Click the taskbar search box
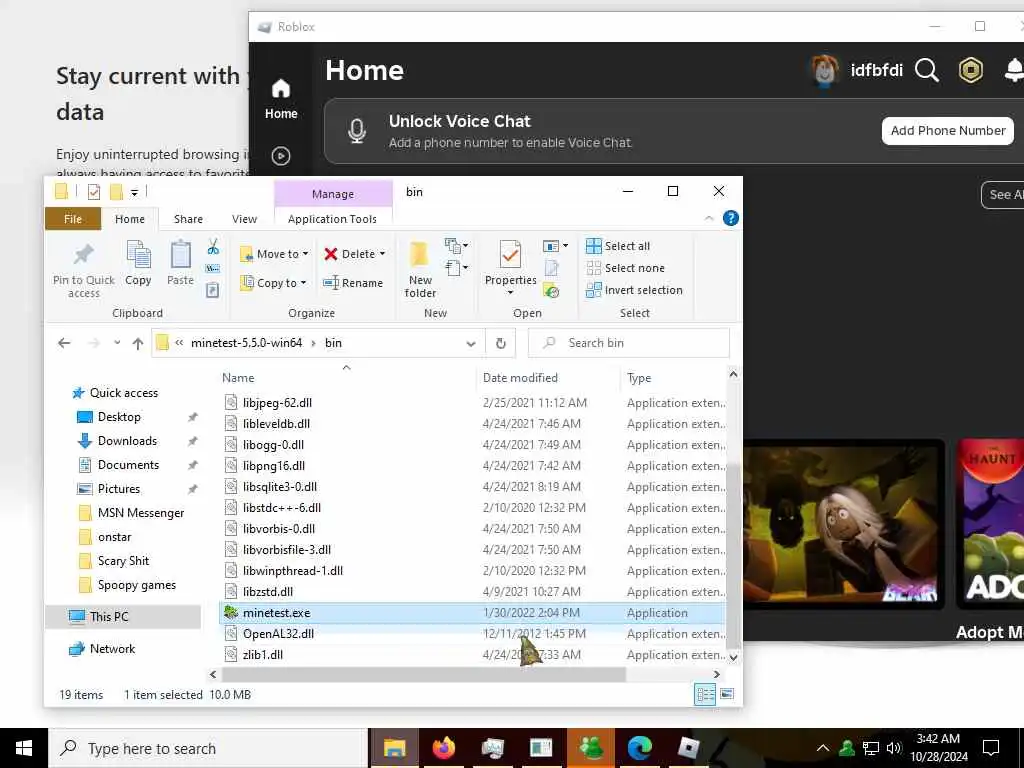 pos(208,748)
